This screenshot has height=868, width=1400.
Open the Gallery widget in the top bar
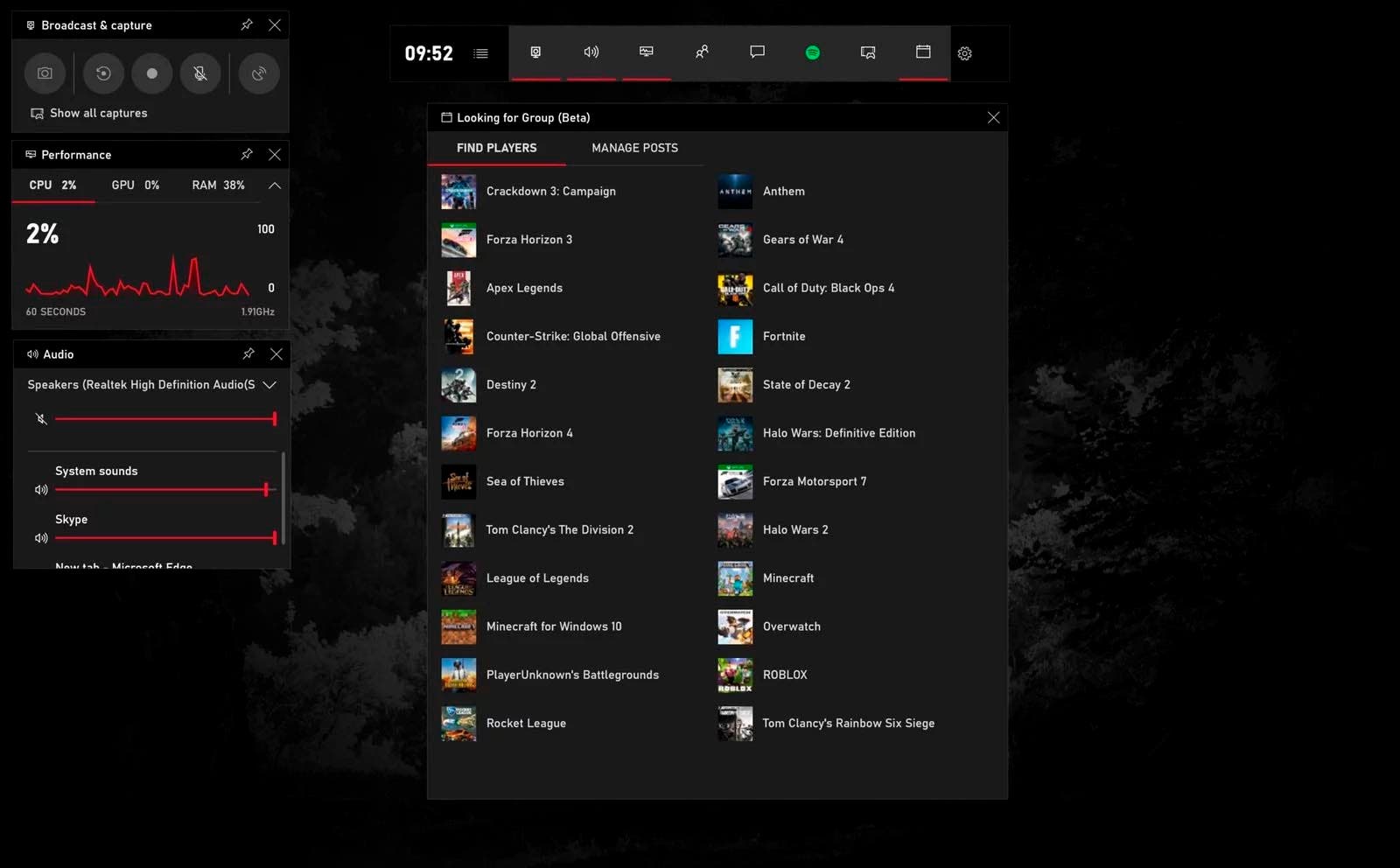pos(868,52)
